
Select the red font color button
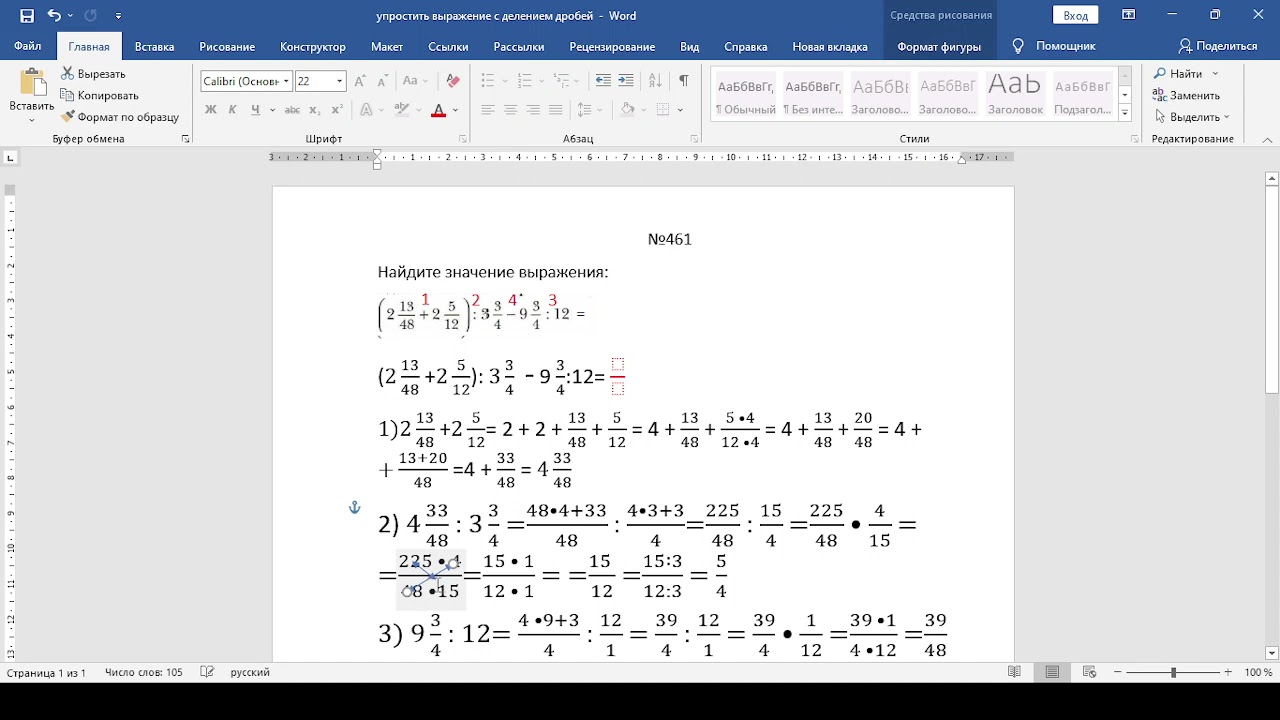[x=438, y=110]
